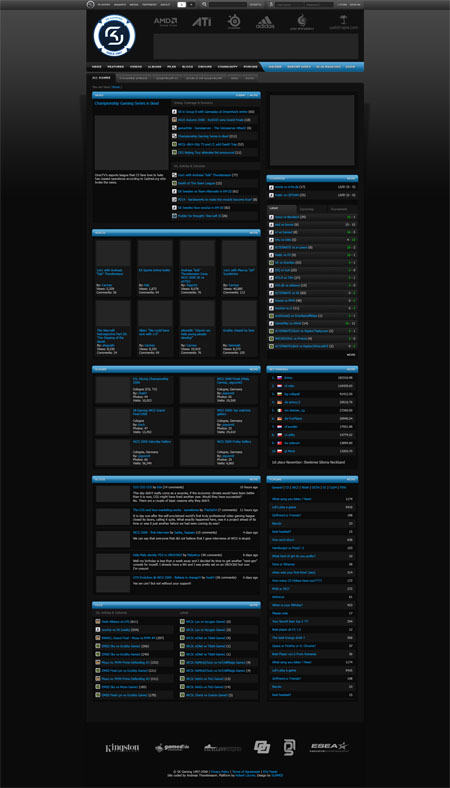Open the AMD sponsor logo
Image resolution: width=450 pixels, height=788 pixels.
(x=165, y=22)
